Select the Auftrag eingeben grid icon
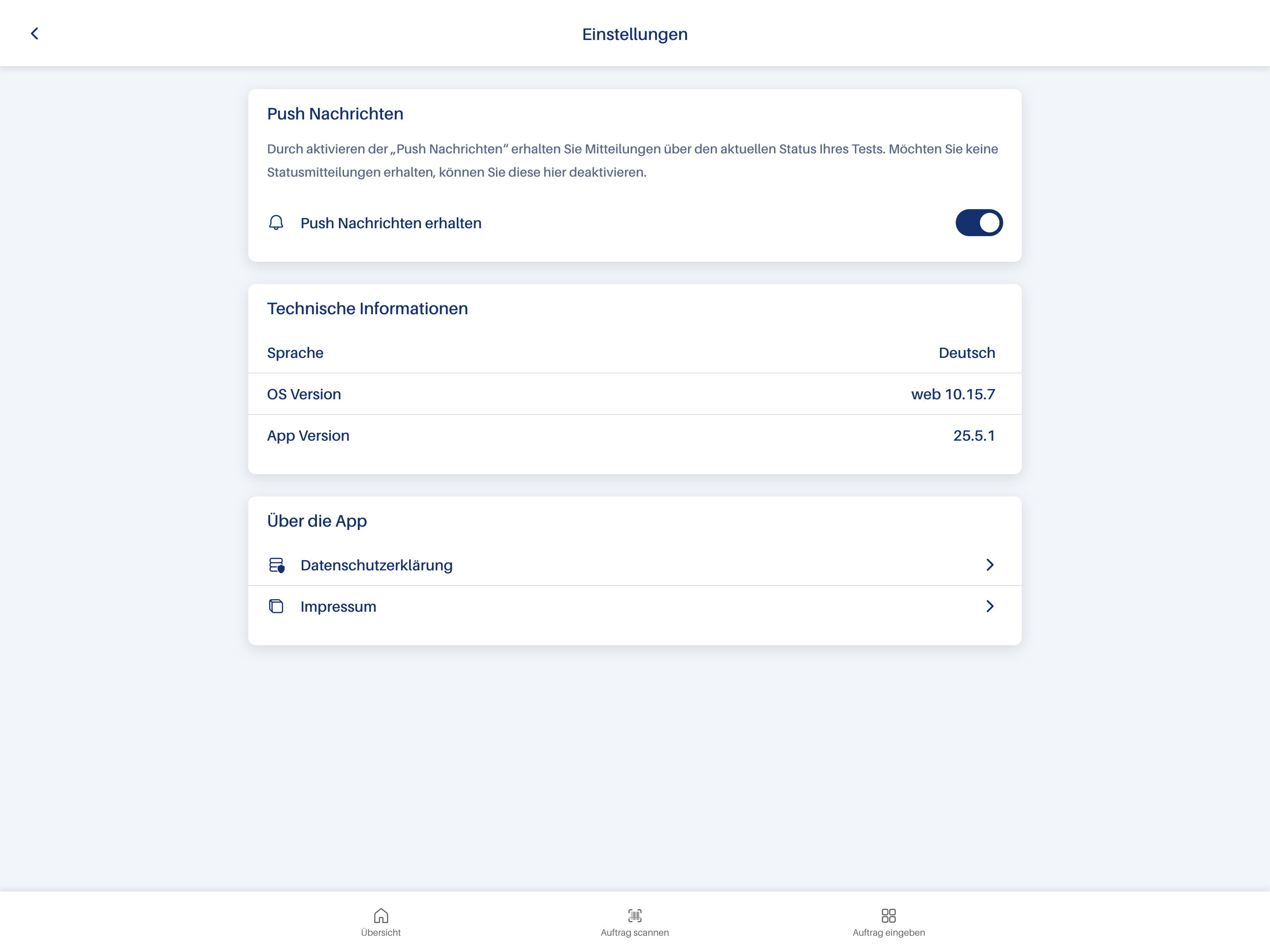This screenshot has height=952, width=1270. click(x=888, y=916)
